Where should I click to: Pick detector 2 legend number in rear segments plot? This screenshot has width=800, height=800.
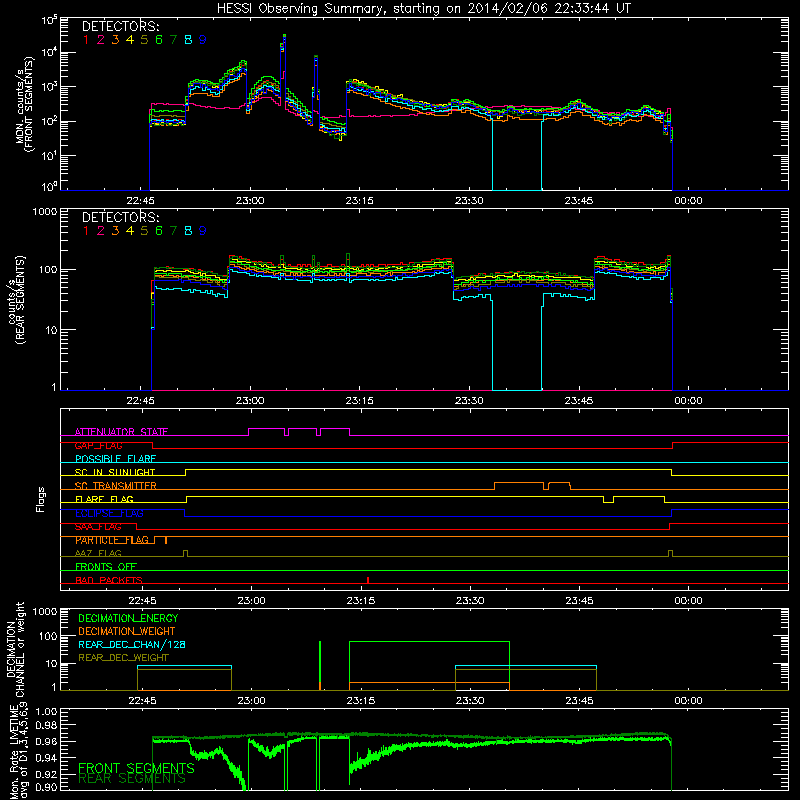(x=101, y=231)
